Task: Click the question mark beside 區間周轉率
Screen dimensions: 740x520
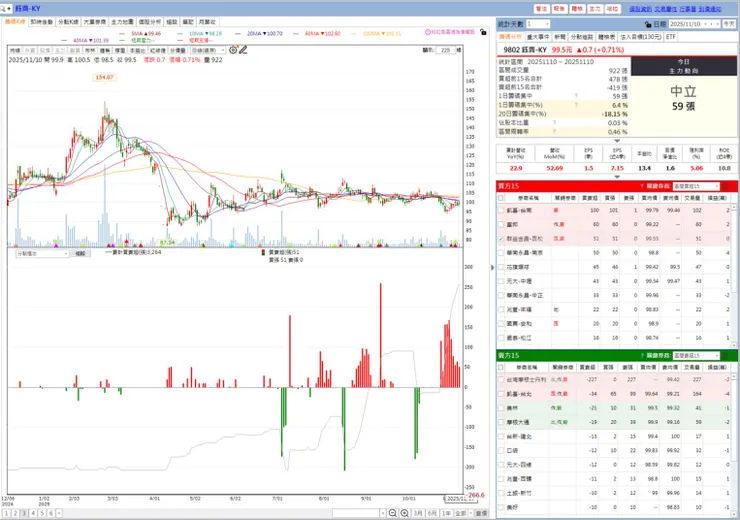Action: click(555, 132)
